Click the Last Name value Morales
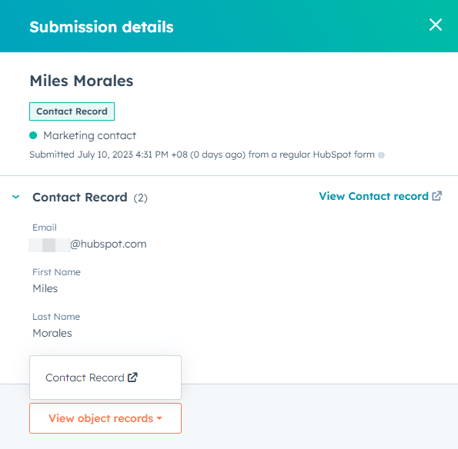 (x=52, y=333)
